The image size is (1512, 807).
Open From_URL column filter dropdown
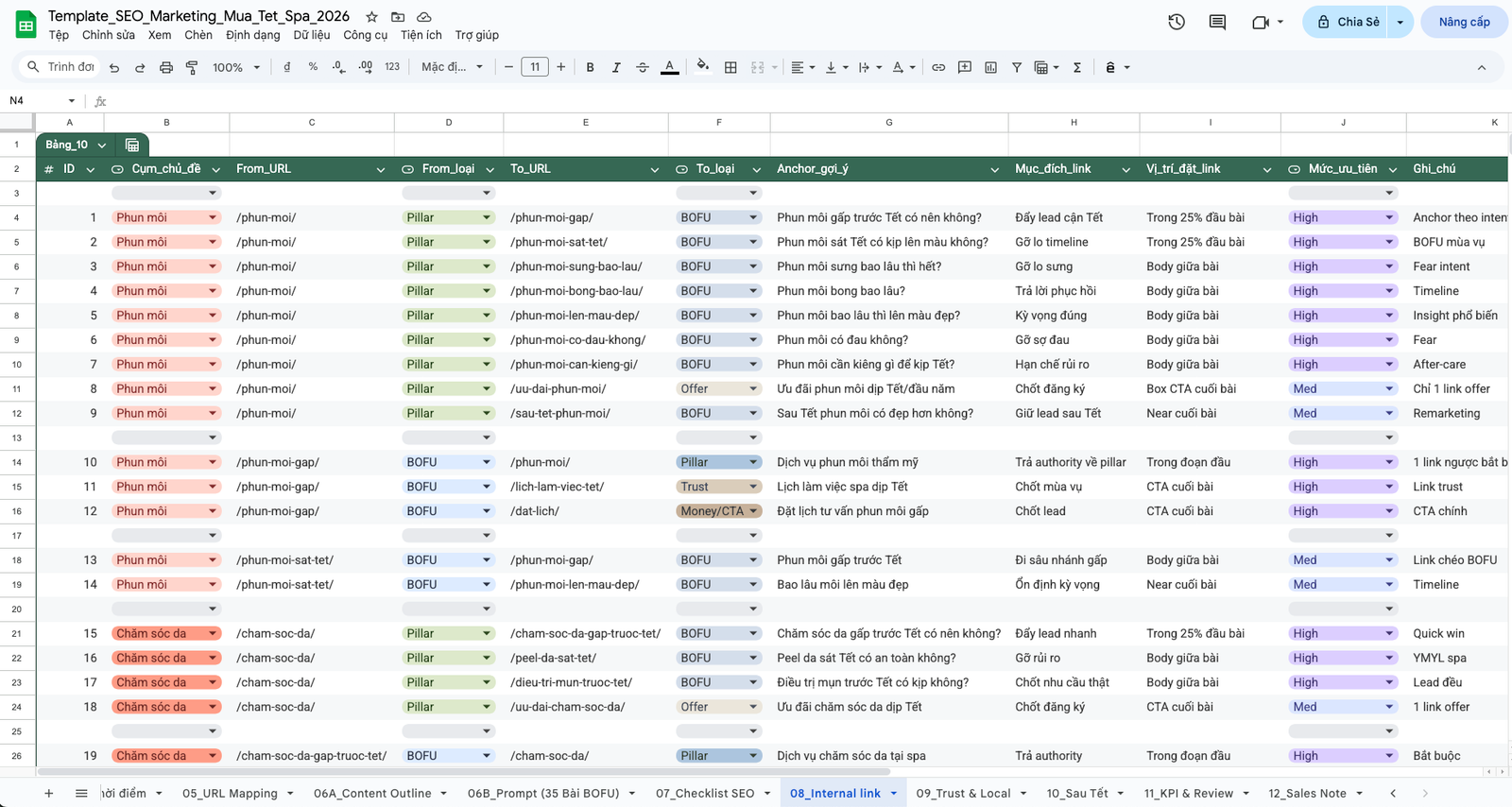tap(381, 169)
